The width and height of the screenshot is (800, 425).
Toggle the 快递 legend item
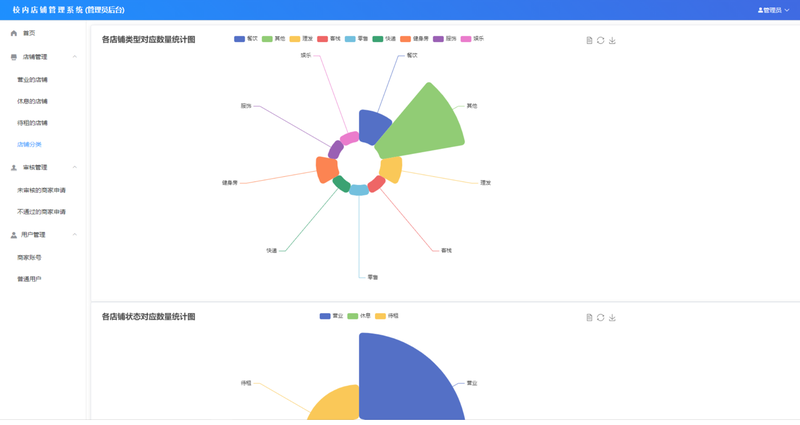point(384,39)
